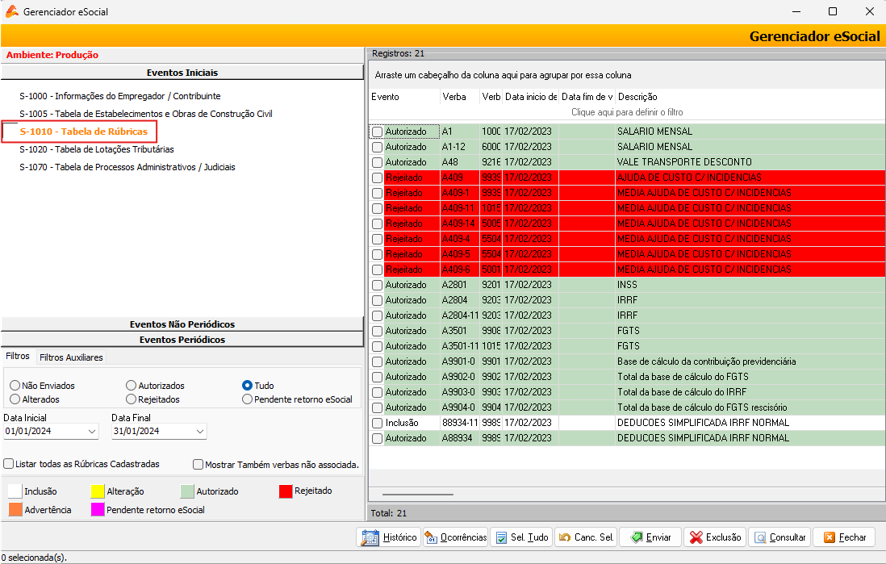Click the Data Final date field 31/01/2024
Screen dimensions: 886x564
click(159, 431)
